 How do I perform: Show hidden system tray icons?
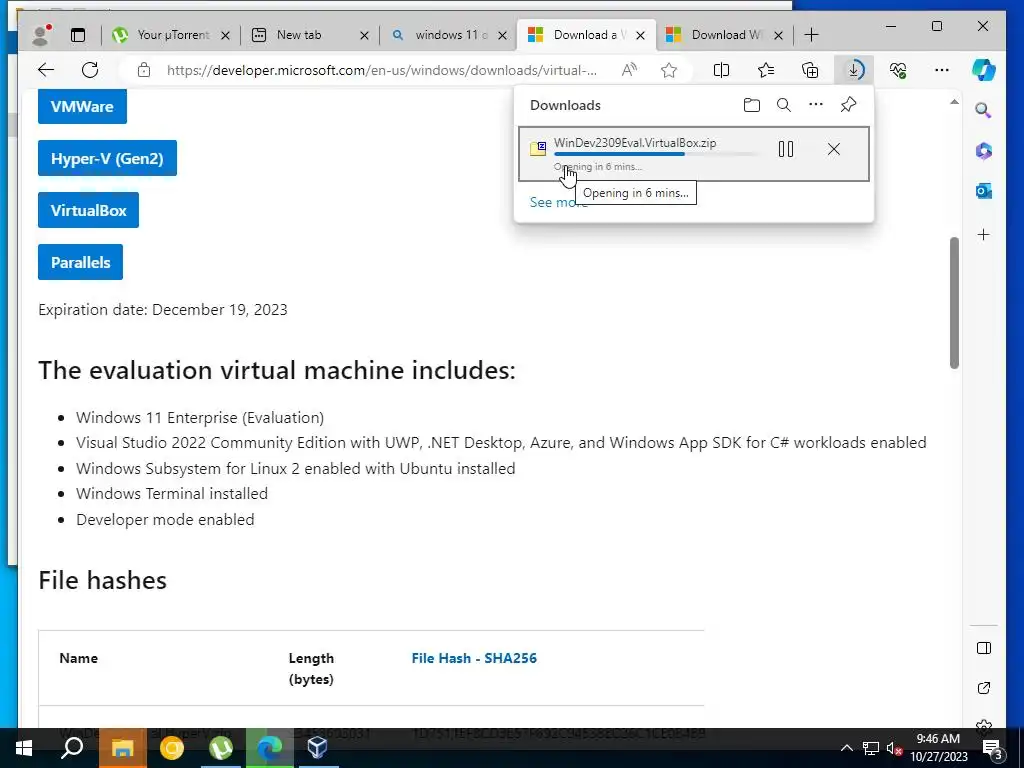click(x=846, y=748)
